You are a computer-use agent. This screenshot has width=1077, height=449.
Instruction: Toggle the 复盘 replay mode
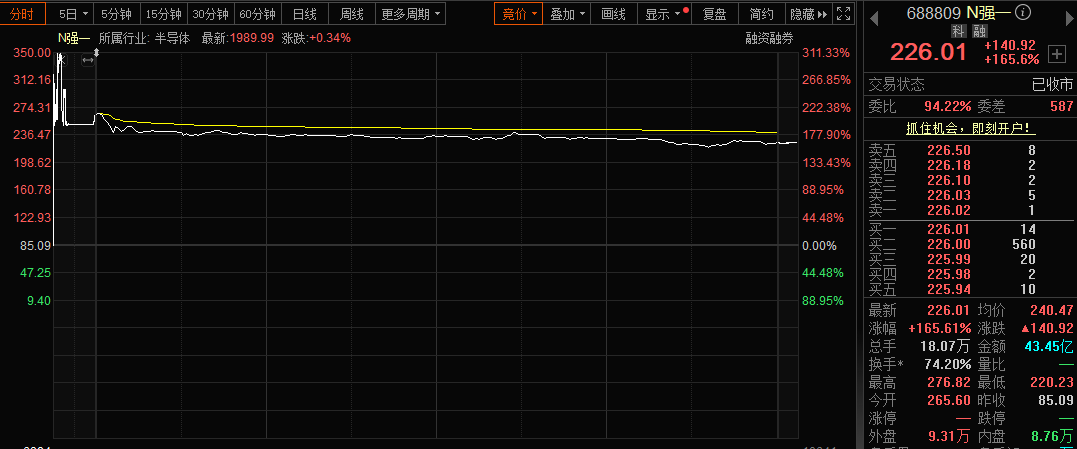(x=715, y=14)
